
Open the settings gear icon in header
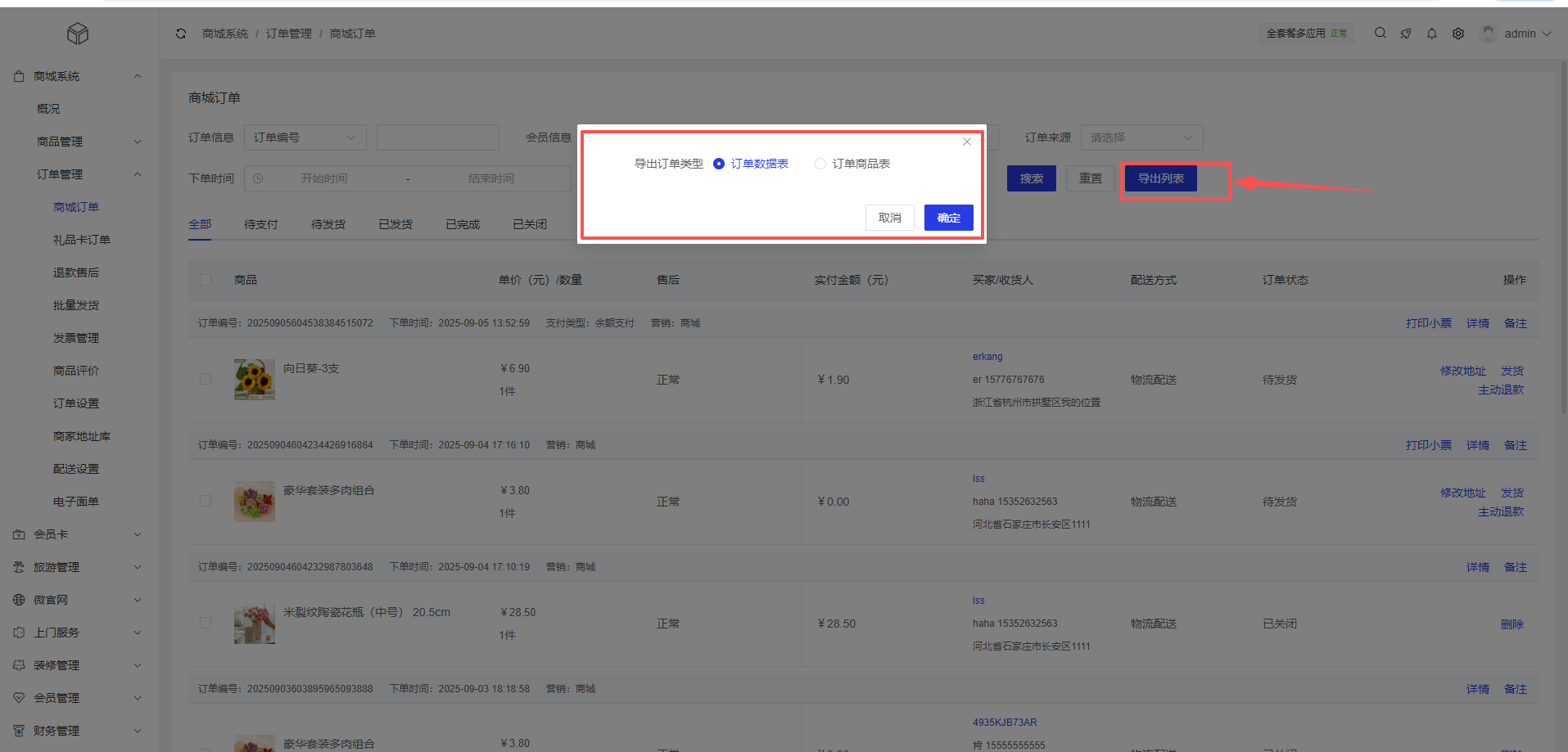tap(1457, 34)
